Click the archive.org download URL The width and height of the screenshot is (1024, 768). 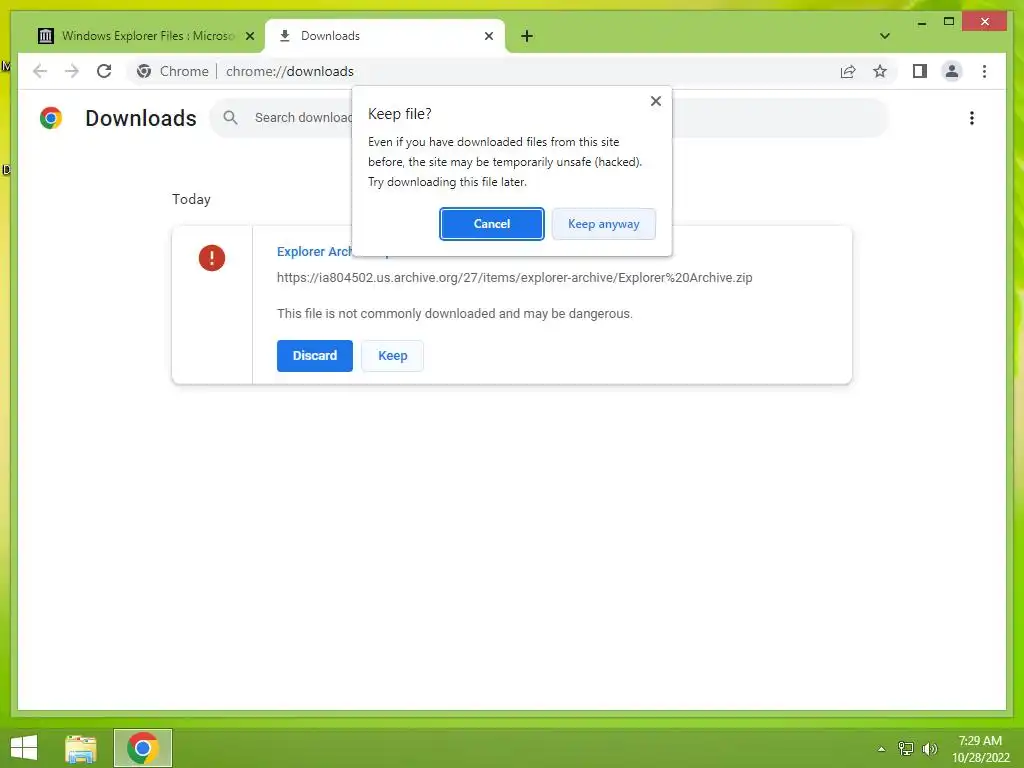515,278
